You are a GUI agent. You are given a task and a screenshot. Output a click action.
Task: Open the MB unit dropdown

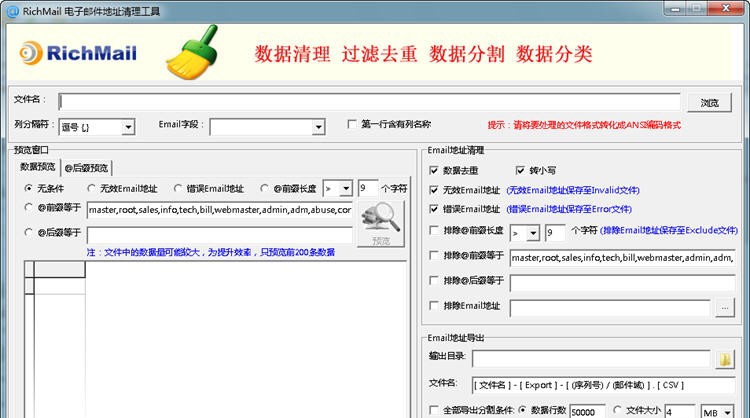(x=728, y=412)
